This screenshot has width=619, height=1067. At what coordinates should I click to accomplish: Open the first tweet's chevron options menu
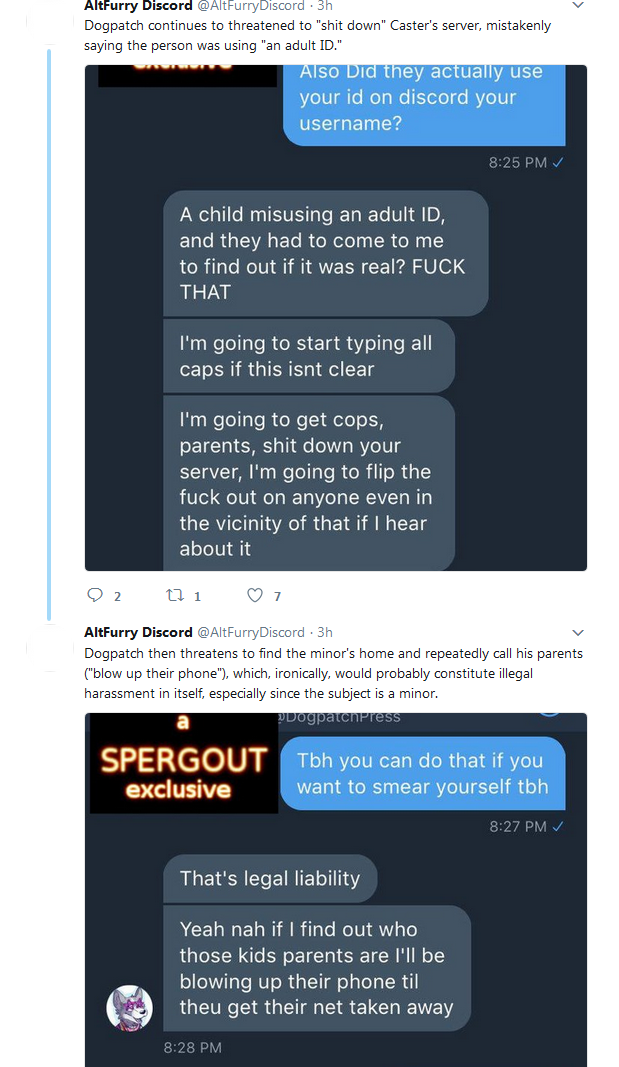coord(578,5)
